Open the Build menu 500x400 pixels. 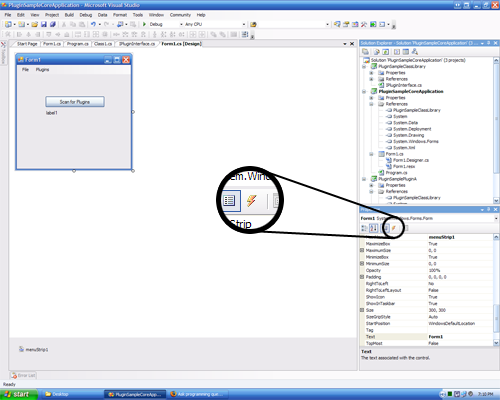69,15
